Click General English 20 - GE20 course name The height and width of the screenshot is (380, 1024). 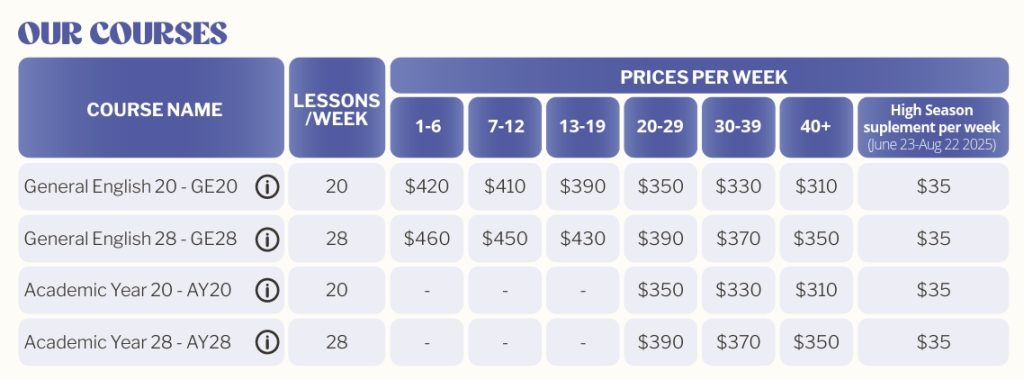tap(131, 187)
